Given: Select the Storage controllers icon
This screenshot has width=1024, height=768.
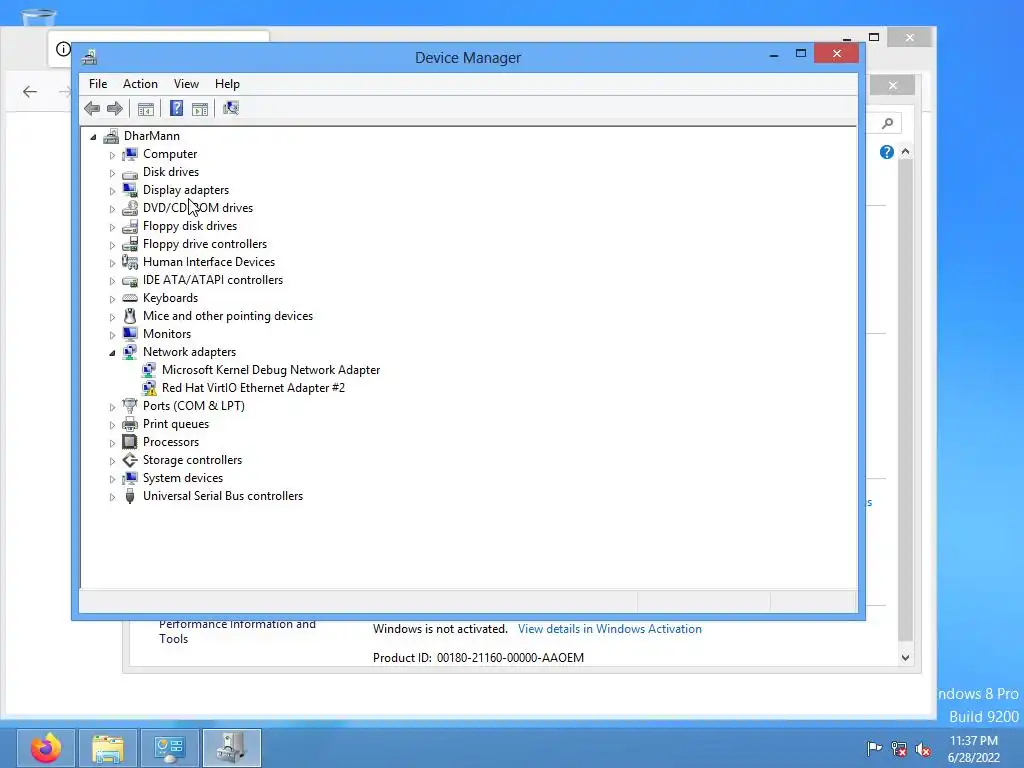Looking at the screenshot, I should tap(130, 460).
